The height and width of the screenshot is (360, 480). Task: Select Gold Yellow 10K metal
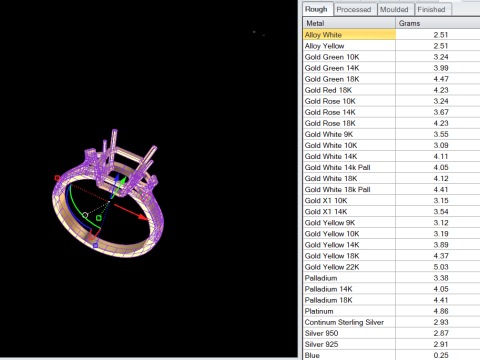point(391,234)
